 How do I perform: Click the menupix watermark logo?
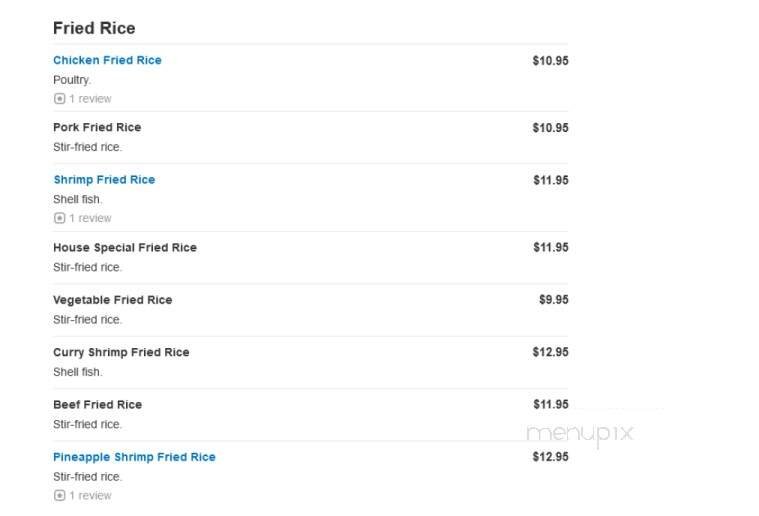click(x=579, y=433)
